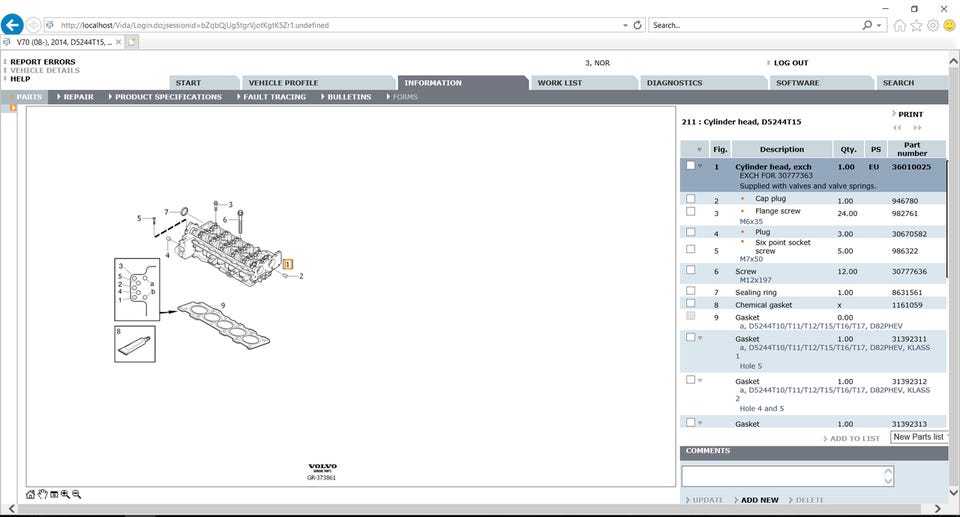Click the ADD TO LIST link
960x517 pixels.
(x=855, y=439)
